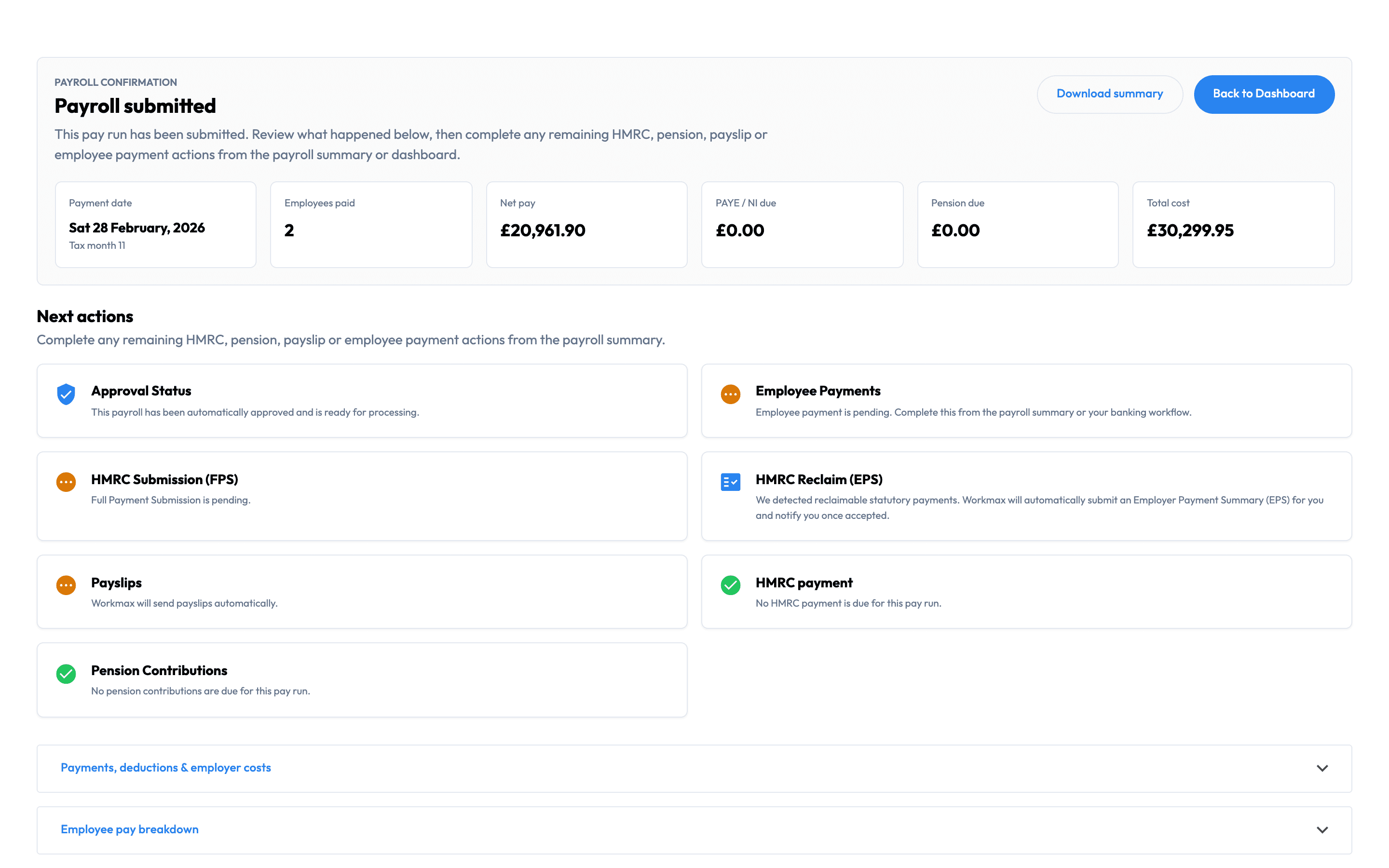The height and width of the screenshot is (868, 1389).
Task: Click 'No HMRC payment is due' text
Action: tap(848, 603)
